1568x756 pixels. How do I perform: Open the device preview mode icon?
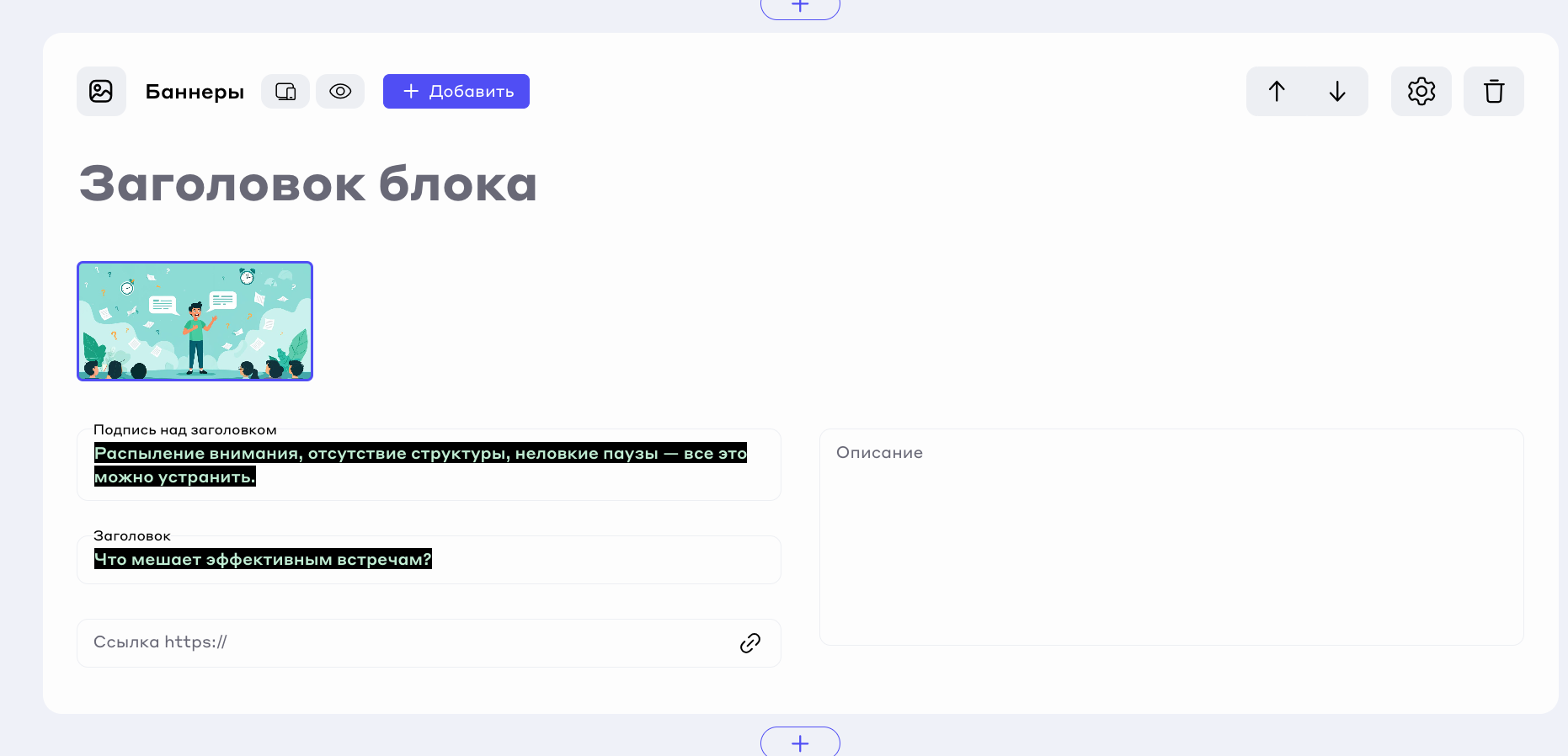285,91
